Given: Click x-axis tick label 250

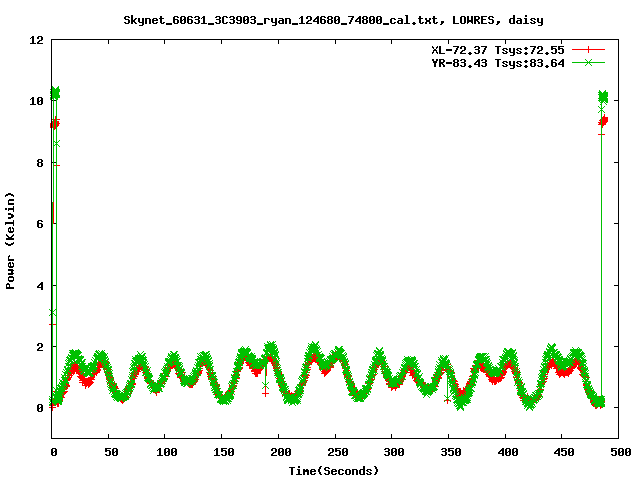Looking at the screenshot, I should (x=338, y=452).
